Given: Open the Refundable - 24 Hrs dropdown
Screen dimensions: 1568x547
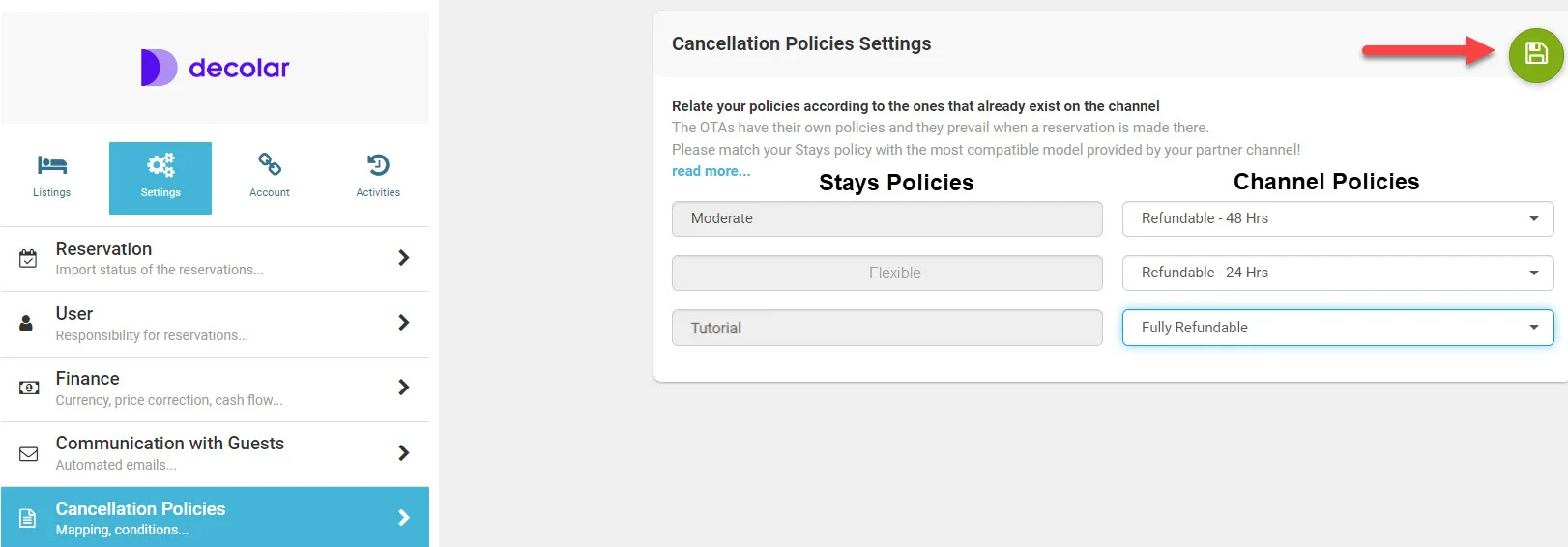Looking at the screenshot, I should (1337, 273).
